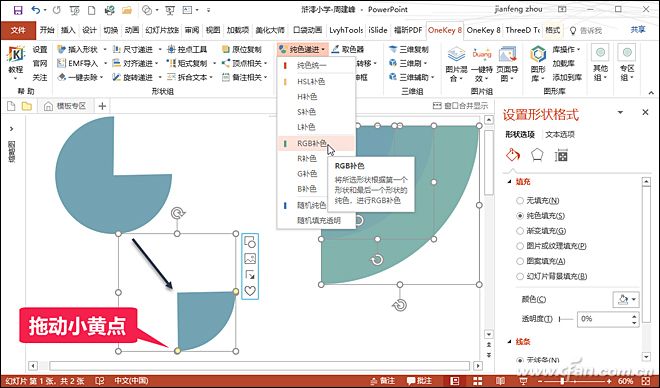660x388 pixels.
Task: Select the 无填充(N) radio button
Action: pos(520,201)
